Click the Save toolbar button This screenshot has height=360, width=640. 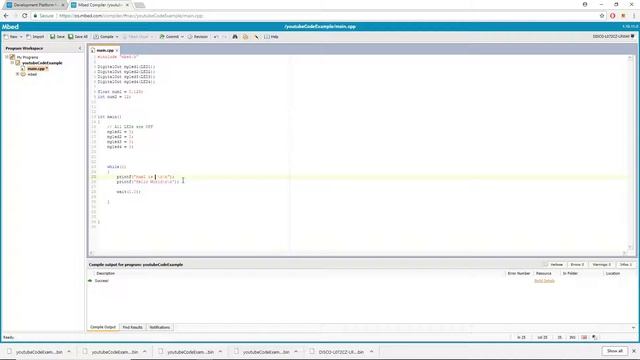(57, 37)
